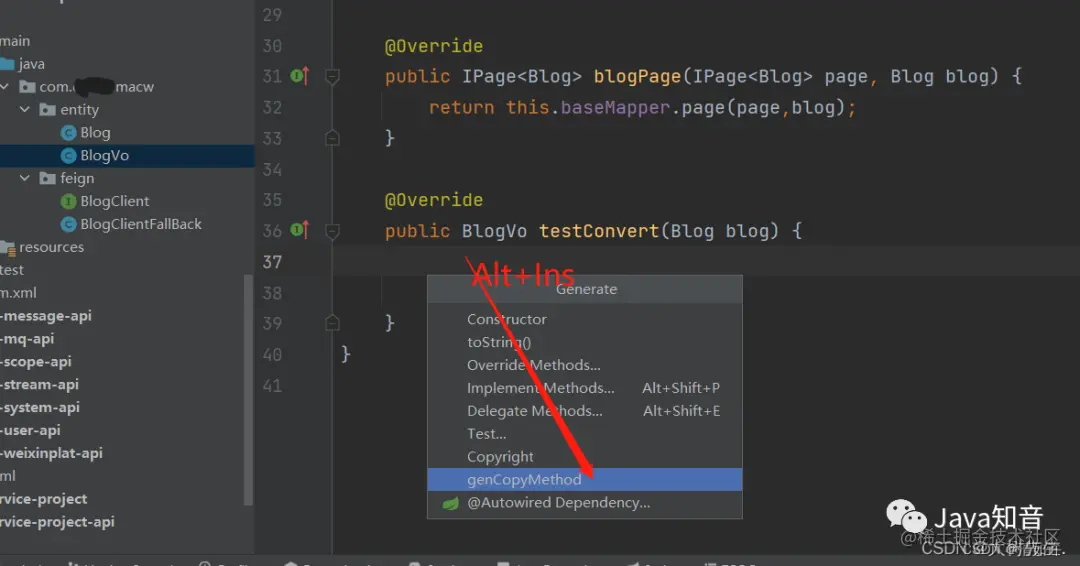The image size is (1080, 566).
Task: Click line number 37 in the gutter
Action: tap(272, 262)
